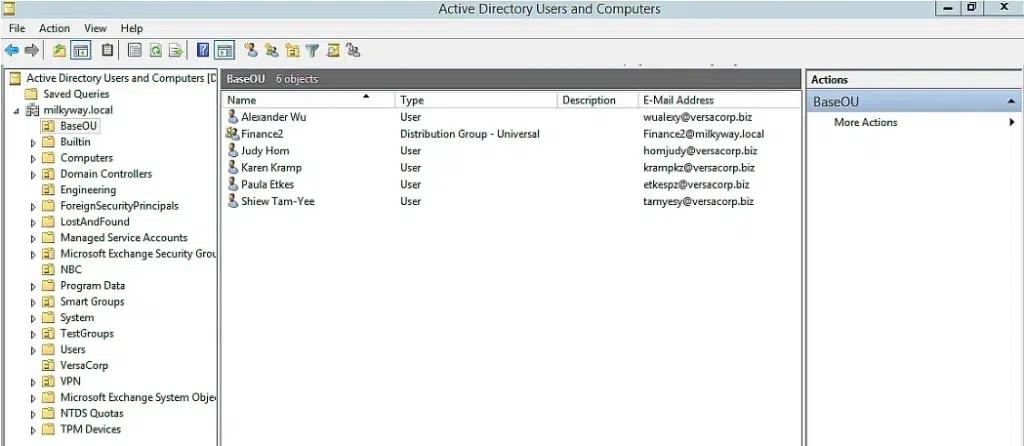The image size is (1024, 446).
Task: Select Saved Queries in the tree
Action: click(x=76, y=94)
